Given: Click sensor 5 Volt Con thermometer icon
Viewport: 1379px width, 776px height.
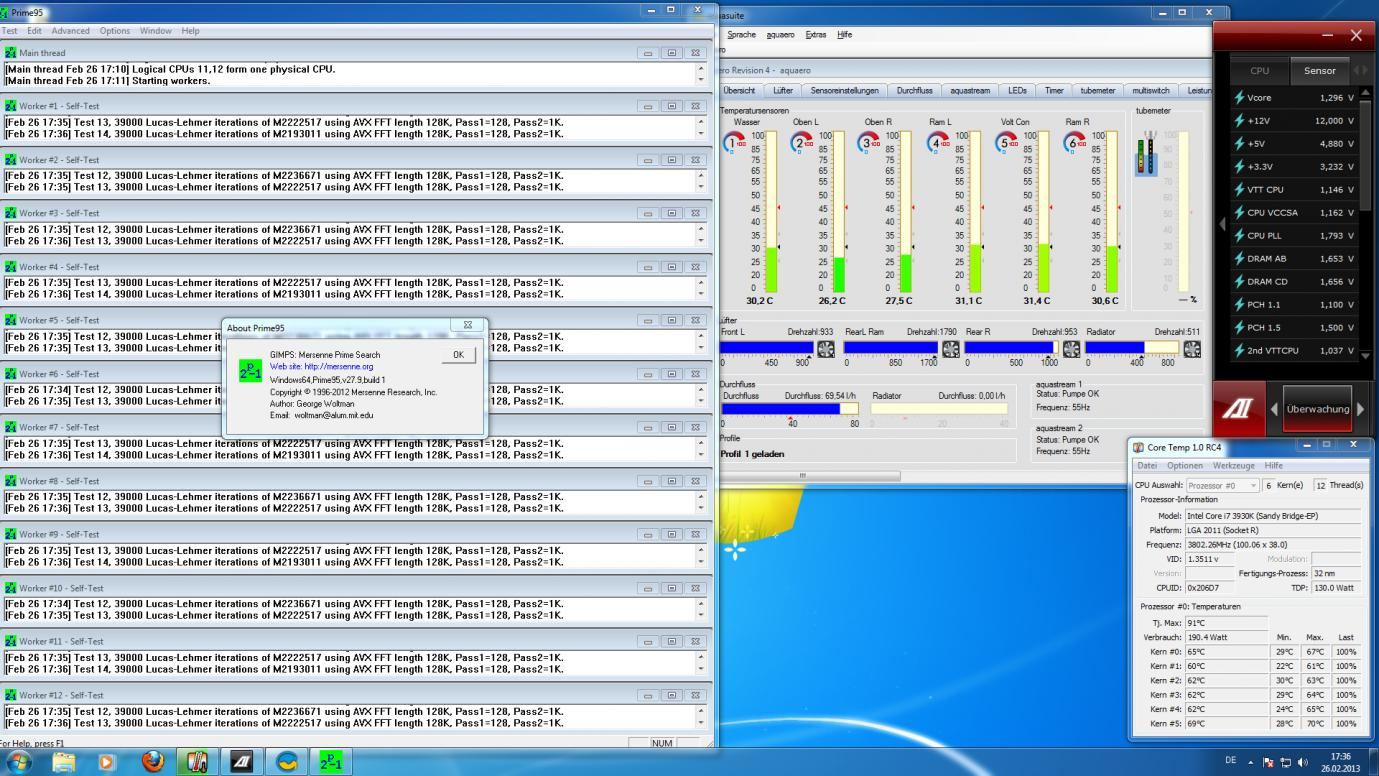Looking at the screenshot, I should pos(1006,143).
